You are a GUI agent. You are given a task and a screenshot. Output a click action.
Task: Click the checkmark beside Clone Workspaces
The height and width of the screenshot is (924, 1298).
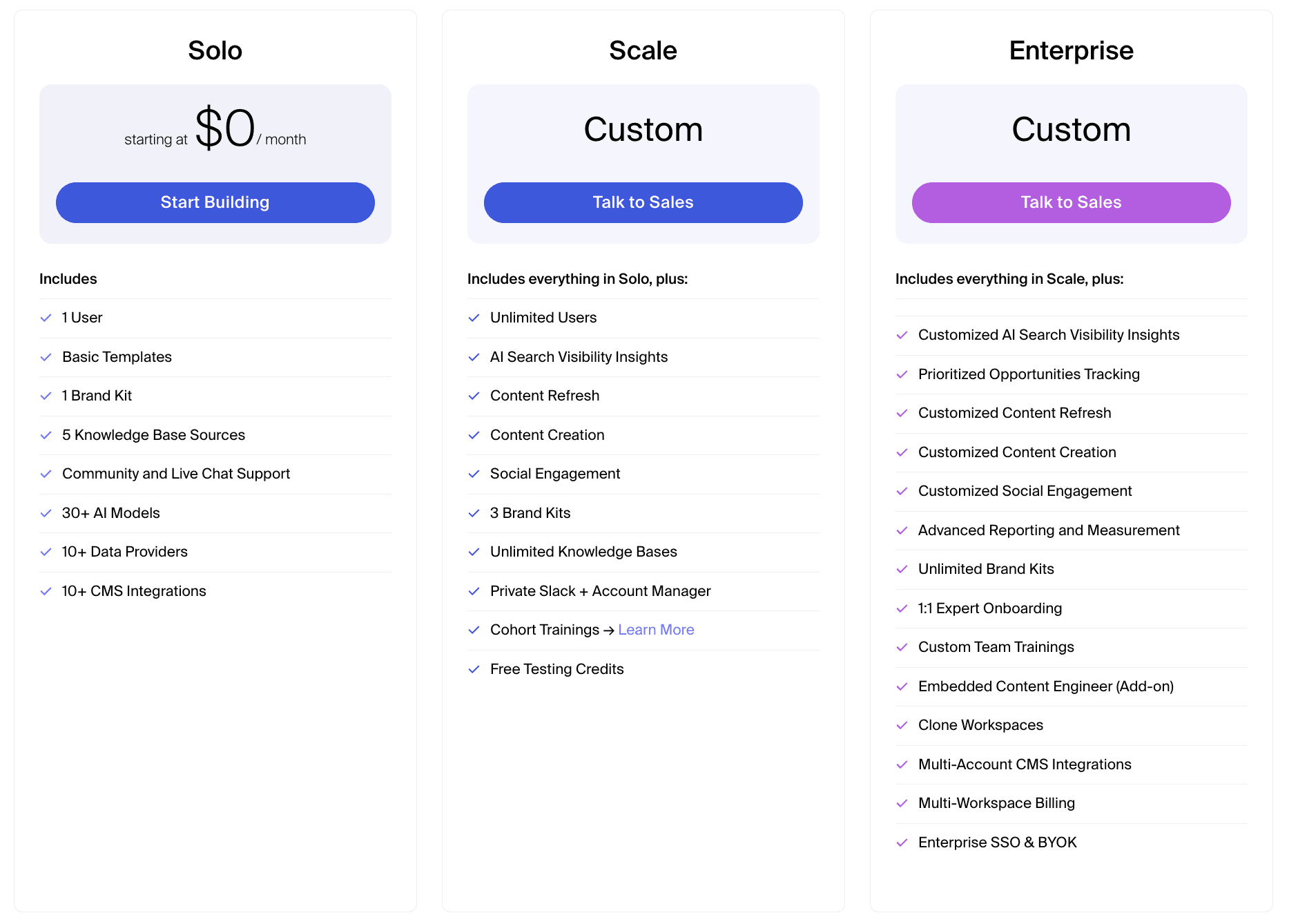902,725
